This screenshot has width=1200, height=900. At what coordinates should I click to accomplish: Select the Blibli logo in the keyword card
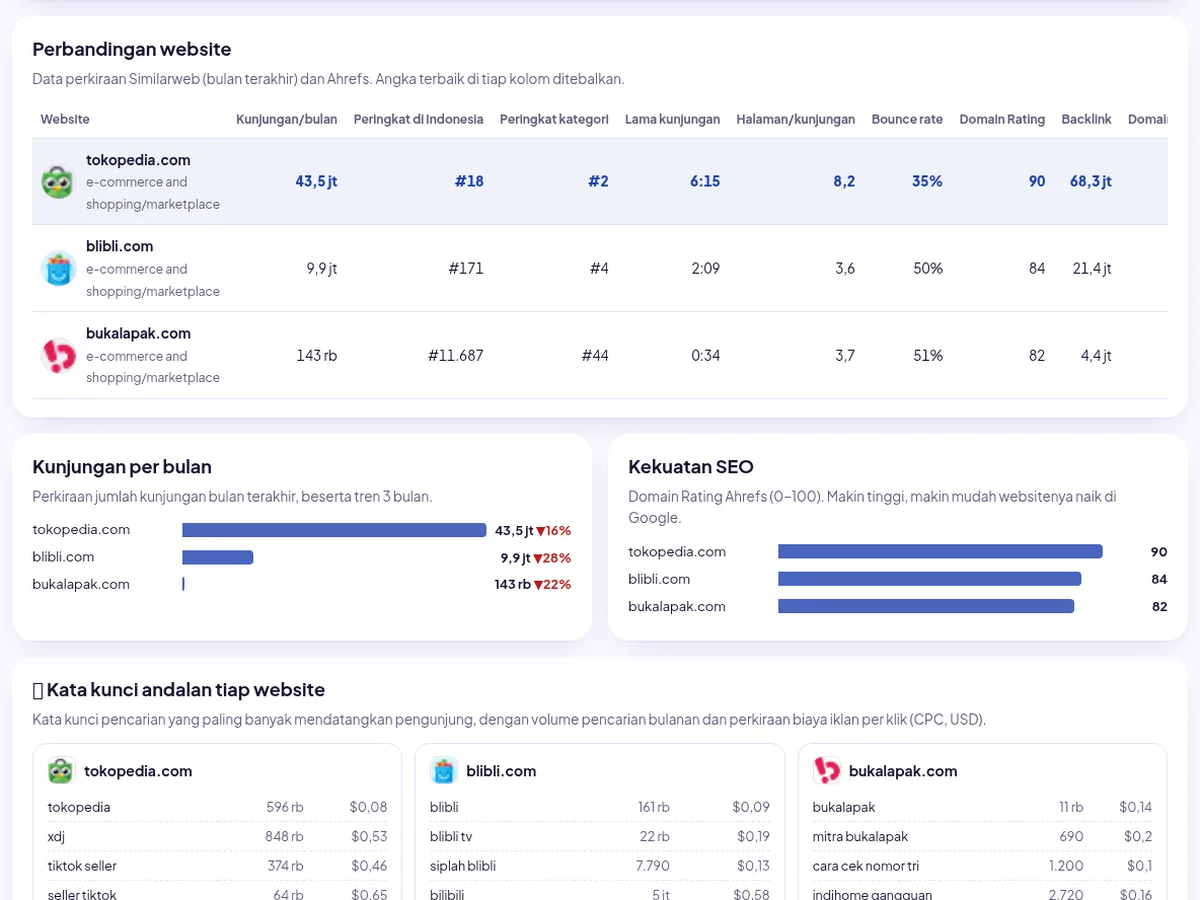click(443, 771)
